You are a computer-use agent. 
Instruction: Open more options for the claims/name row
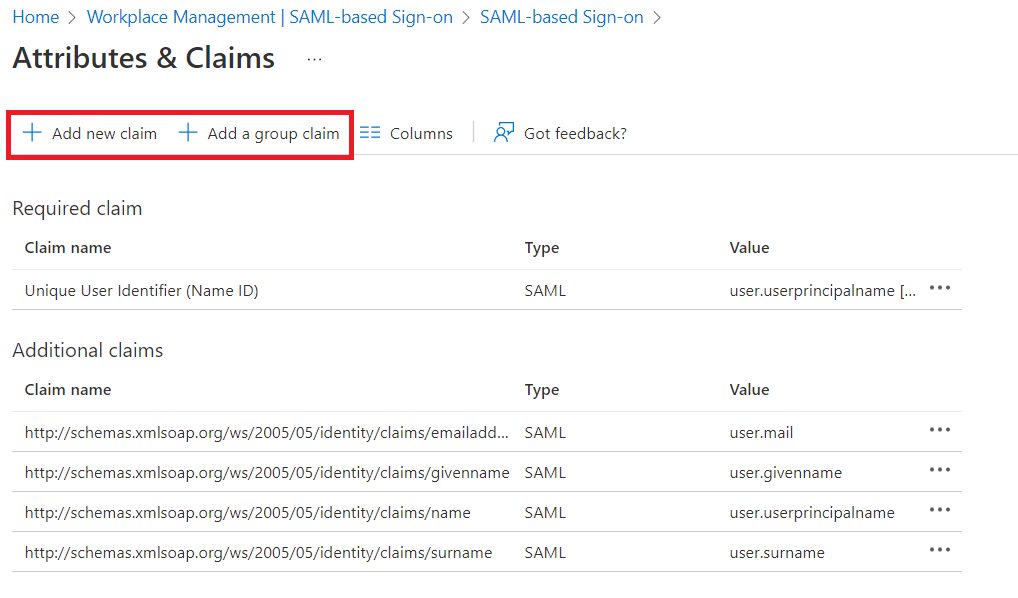939,510
